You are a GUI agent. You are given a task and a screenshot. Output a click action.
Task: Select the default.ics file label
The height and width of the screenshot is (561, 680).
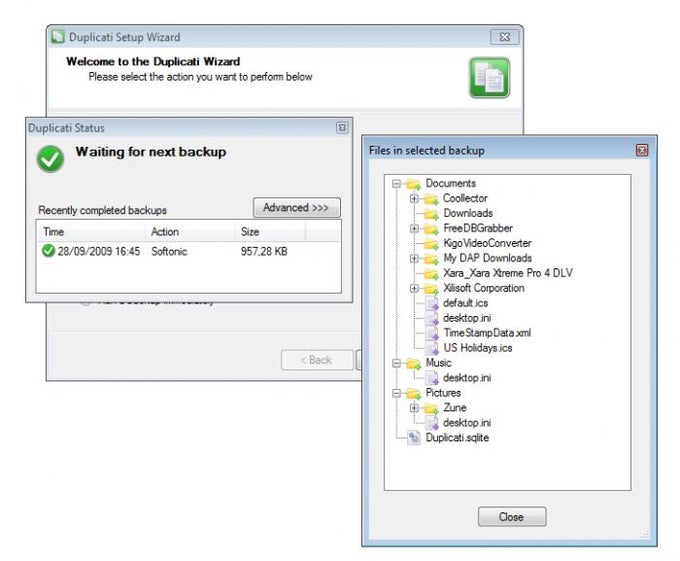click(465, 303)
